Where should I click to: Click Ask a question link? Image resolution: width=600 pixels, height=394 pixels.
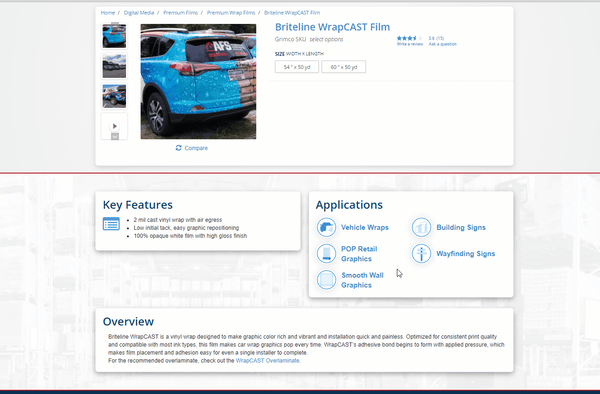442,44
